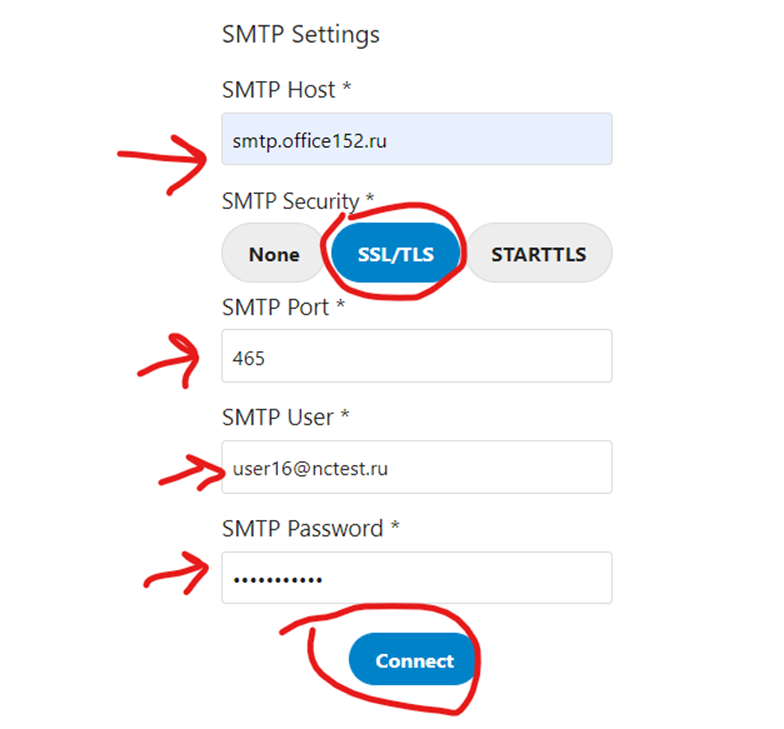Click the asterisk after SMTP Port label
This screenshot has height=729, width=784.
click(x=339, y=305)
